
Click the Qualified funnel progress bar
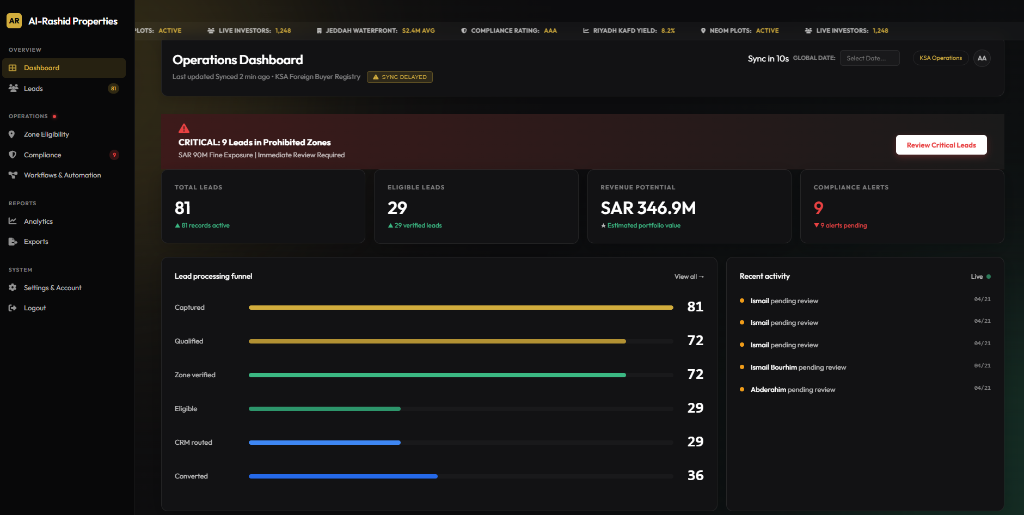461,341
